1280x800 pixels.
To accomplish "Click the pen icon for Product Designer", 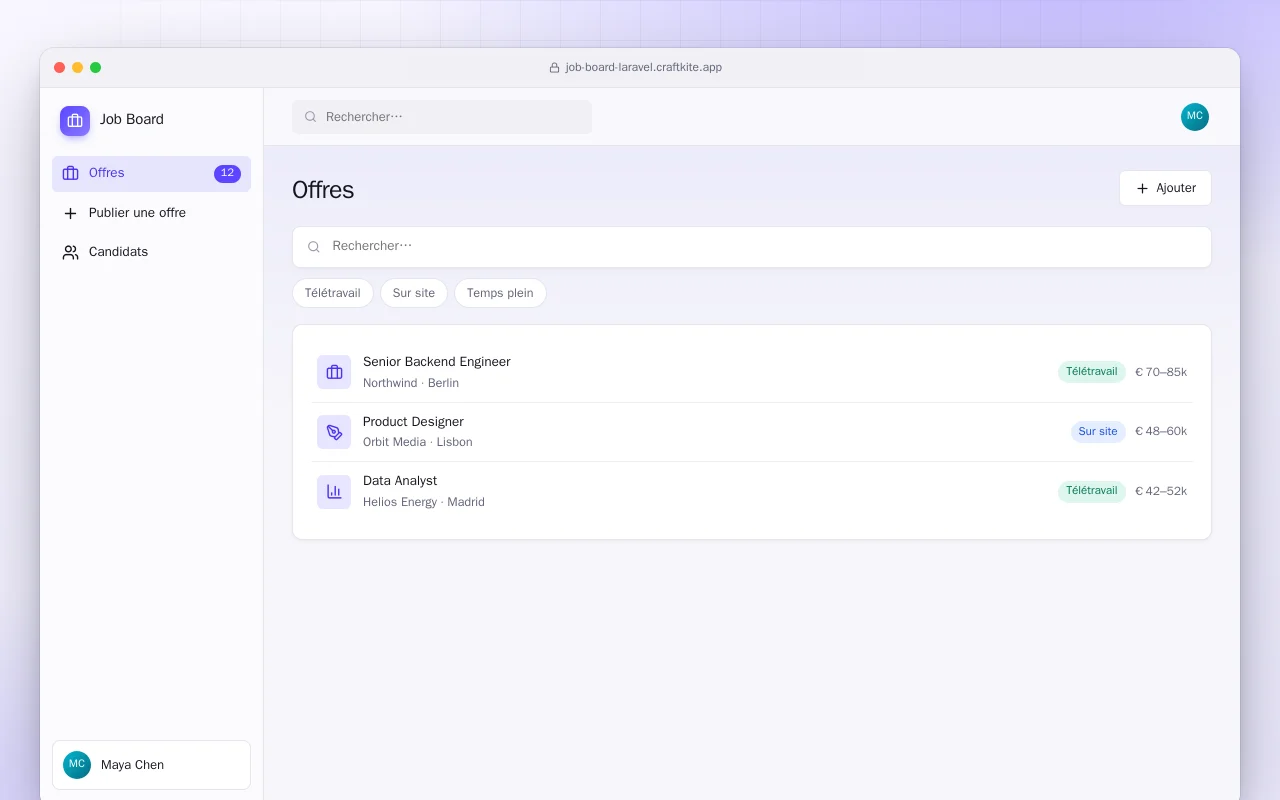I will (x=334, y=432).
